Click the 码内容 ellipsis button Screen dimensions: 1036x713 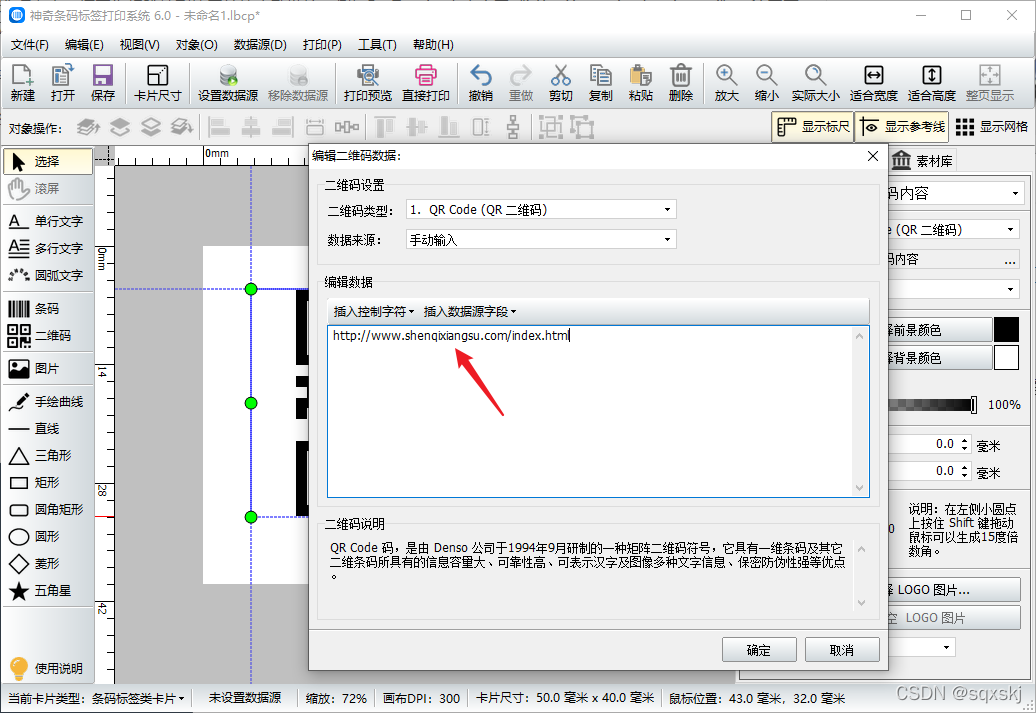pyautogui.click(x=1010, y=260)
